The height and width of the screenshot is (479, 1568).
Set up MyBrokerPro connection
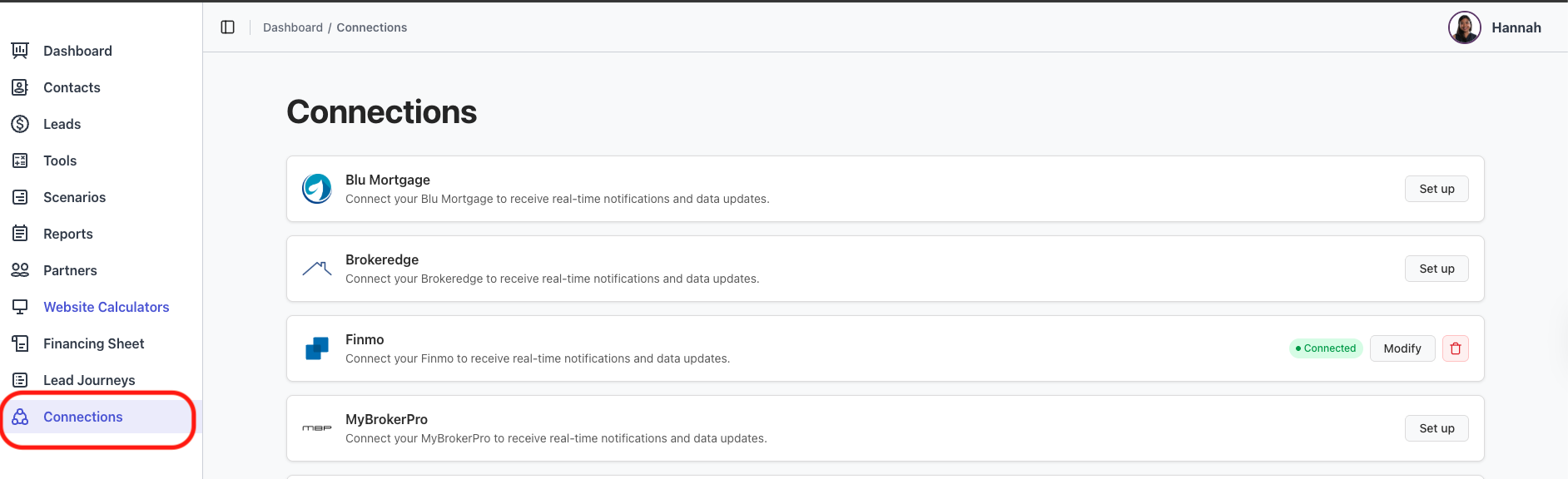[x=1437, y=428]
